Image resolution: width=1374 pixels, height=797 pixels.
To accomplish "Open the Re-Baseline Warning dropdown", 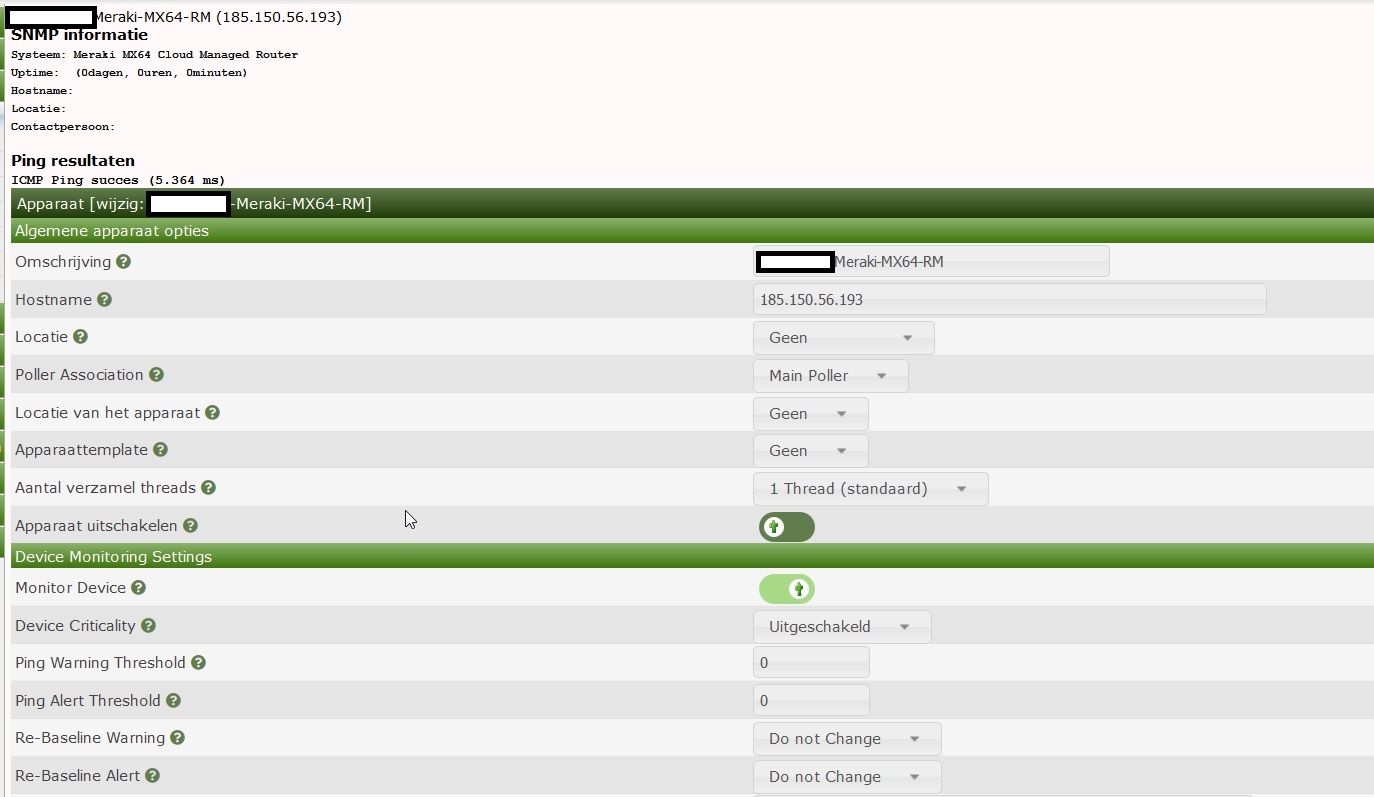I will (847, 739).
